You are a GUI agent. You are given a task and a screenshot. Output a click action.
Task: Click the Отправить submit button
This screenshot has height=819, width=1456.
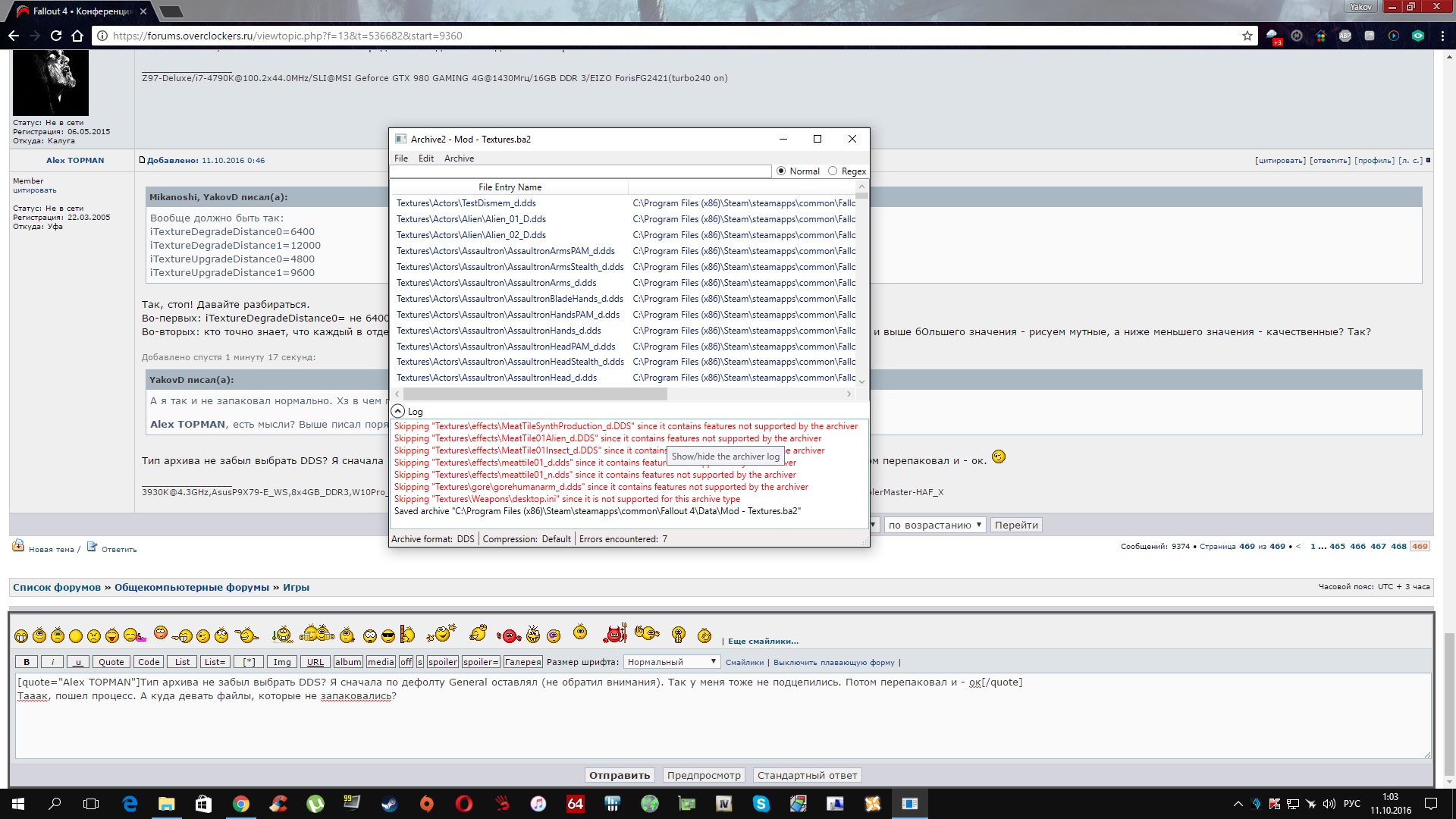pos(620,775)
